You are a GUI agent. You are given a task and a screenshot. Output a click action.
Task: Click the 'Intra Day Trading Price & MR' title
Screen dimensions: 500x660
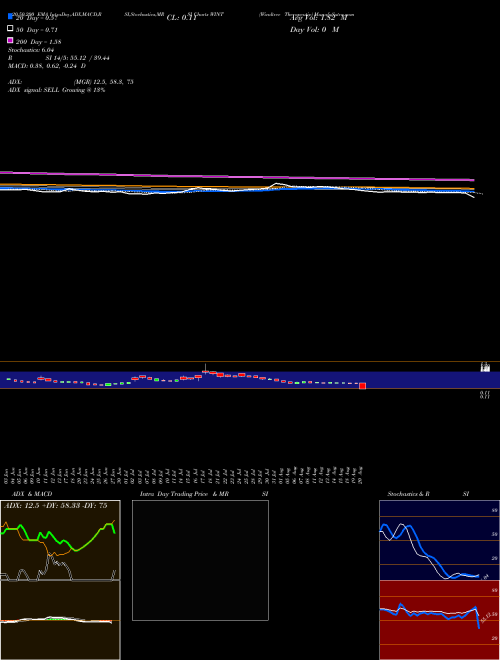184,494
